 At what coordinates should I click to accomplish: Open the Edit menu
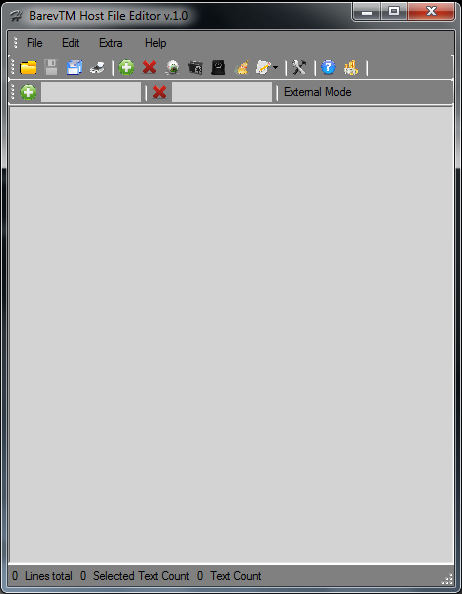70,43
